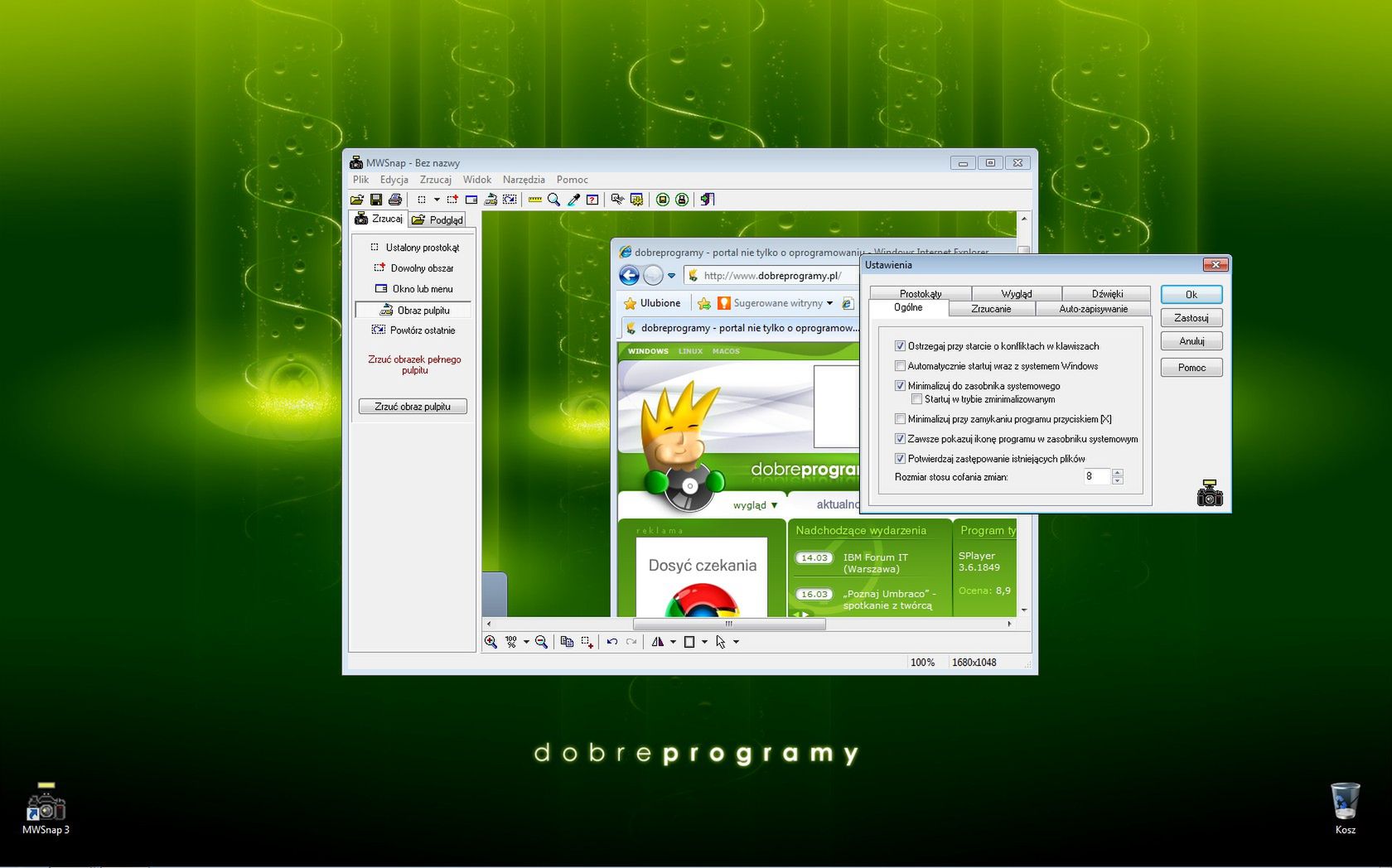The image size is (1392, 868).
Task: Click the 'Zrzuć obraz pulpitu' button
Action: 413,407
